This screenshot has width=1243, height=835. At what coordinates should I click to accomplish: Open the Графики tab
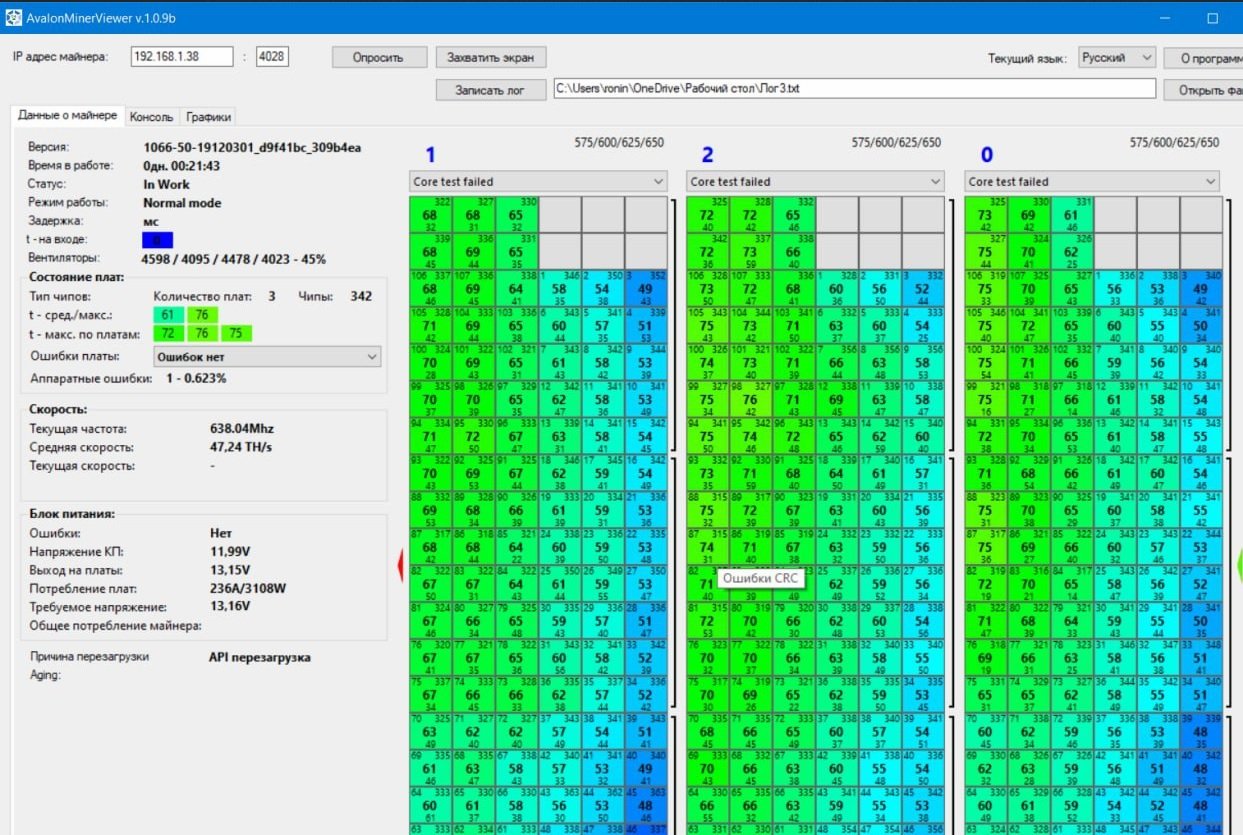click(x=208, y=117)
